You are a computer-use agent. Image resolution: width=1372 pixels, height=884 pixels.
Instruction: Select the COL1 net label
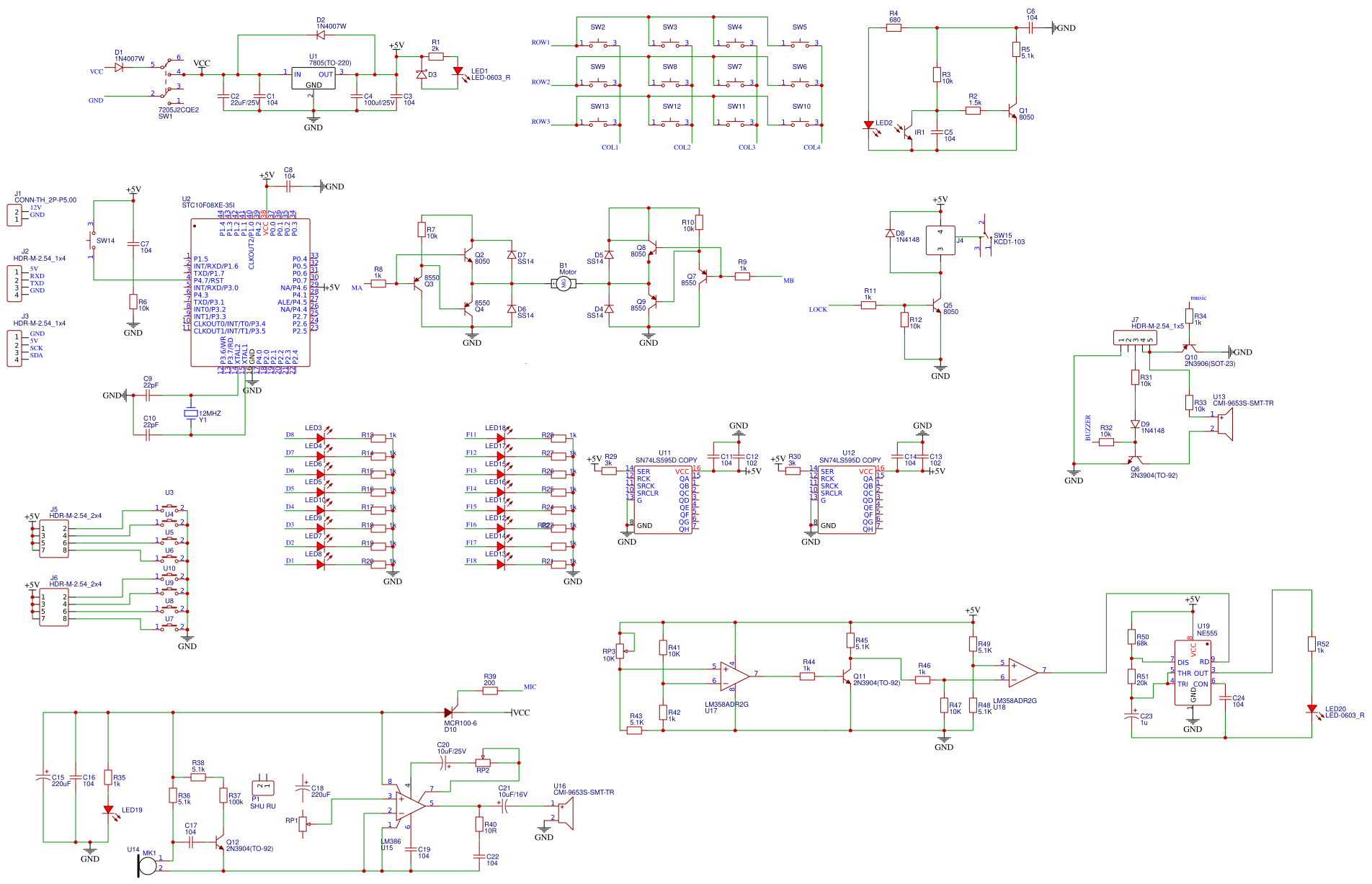(610, 147)
